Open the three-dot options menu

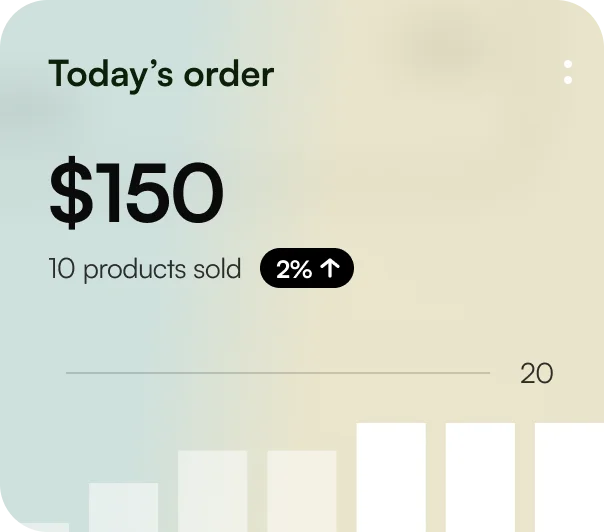568,72
